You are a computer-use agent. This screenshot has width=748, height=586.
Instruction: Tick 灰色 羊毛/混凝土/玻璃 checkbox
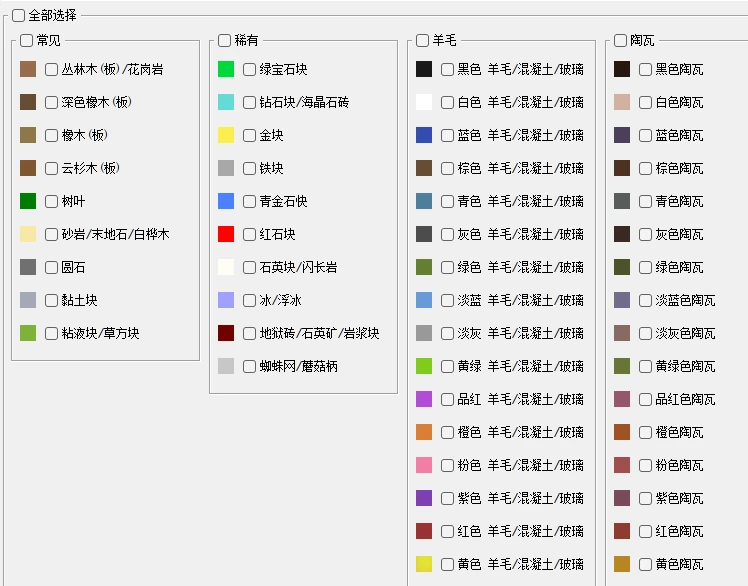447,234
